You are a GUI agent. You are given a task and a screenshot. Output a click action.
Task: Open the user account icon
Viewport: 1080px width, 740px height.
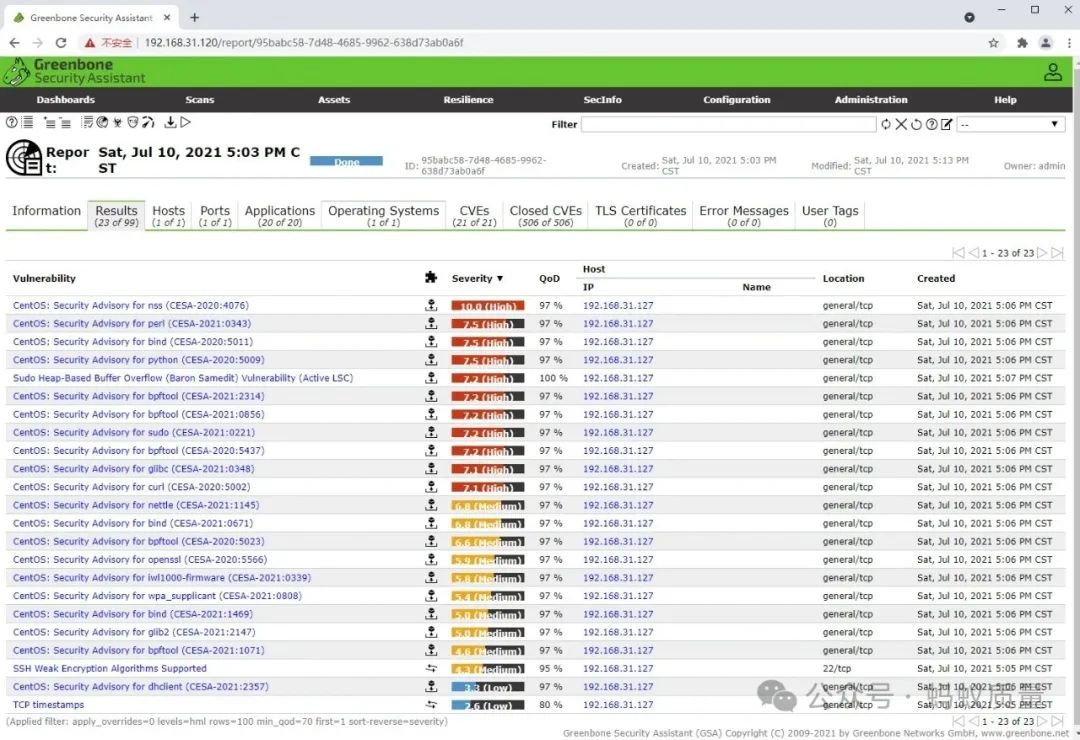(x=1052, y=72)
